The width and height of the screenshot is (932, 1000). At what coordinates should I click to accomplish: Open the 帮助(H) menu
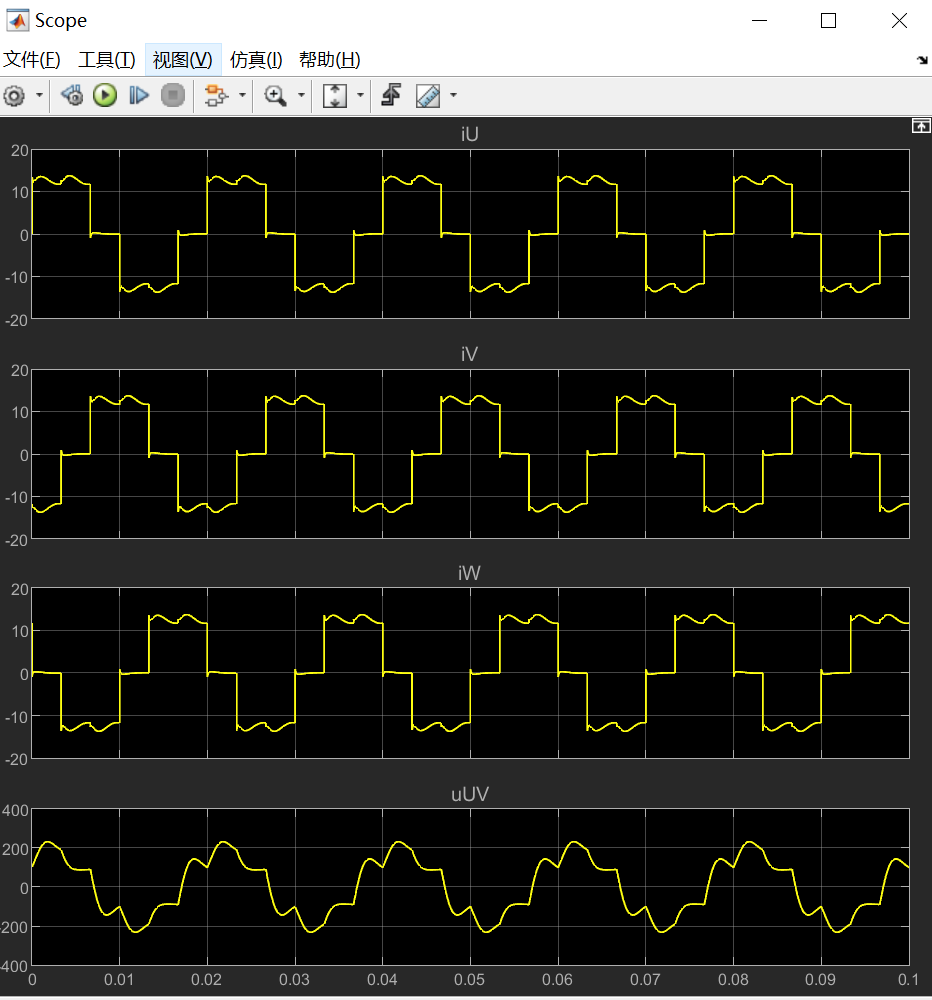[330, 60]
